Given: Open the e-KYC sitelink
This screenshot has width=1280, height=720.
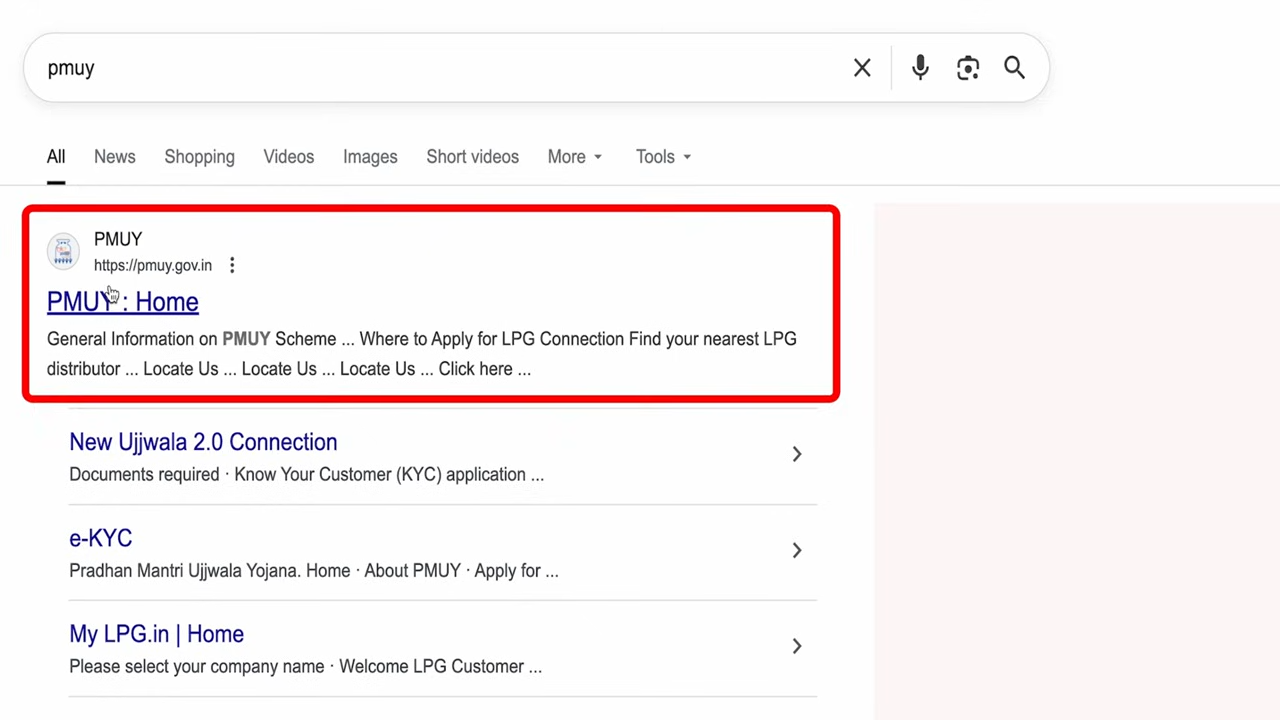Looking at the screenshot, I should click(100, 538).
